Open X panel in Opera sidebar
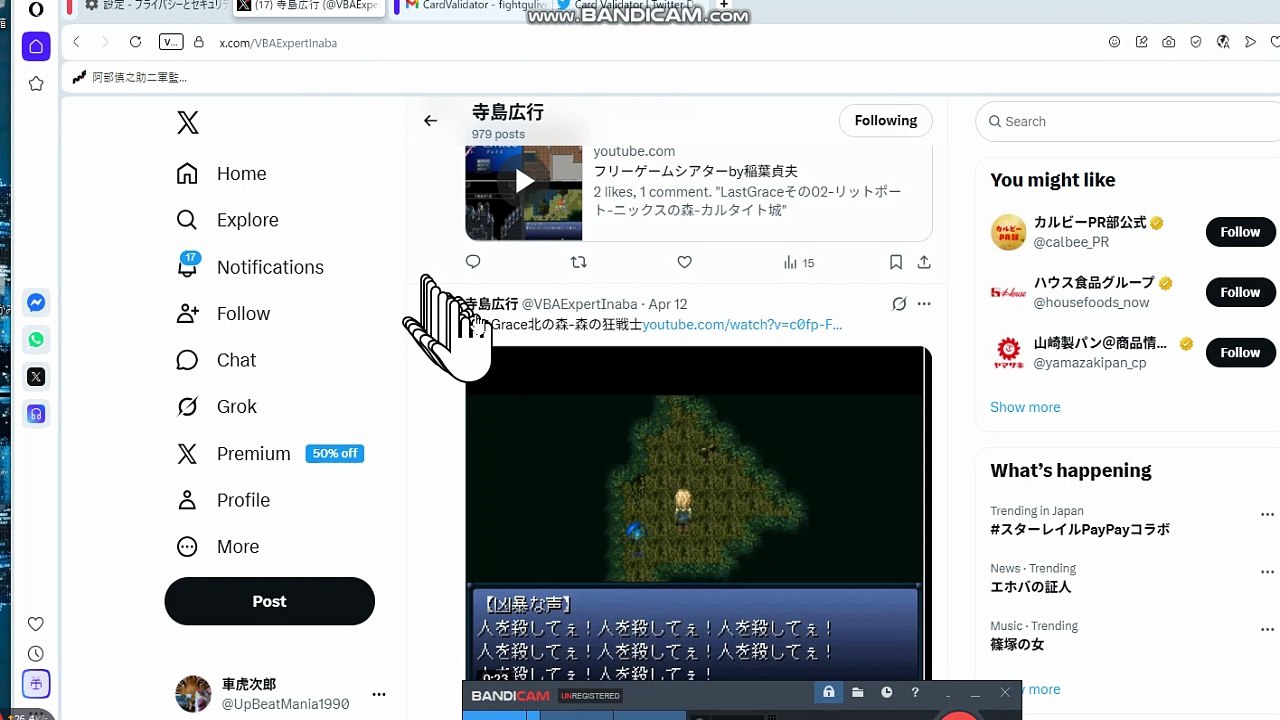1280x720 pixels. tap(36, 377)
